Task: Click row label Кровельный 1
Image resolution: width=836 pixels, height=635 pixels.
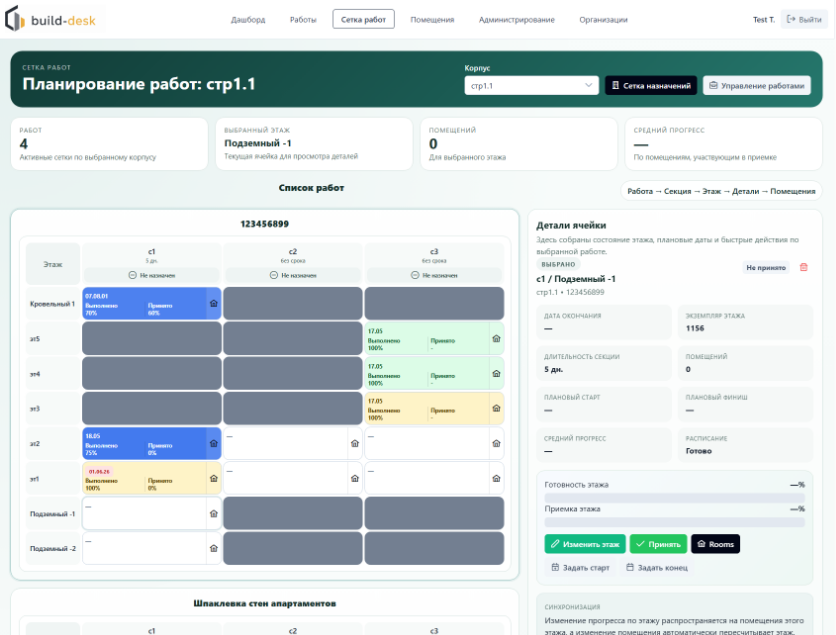Action: [52, 303]
